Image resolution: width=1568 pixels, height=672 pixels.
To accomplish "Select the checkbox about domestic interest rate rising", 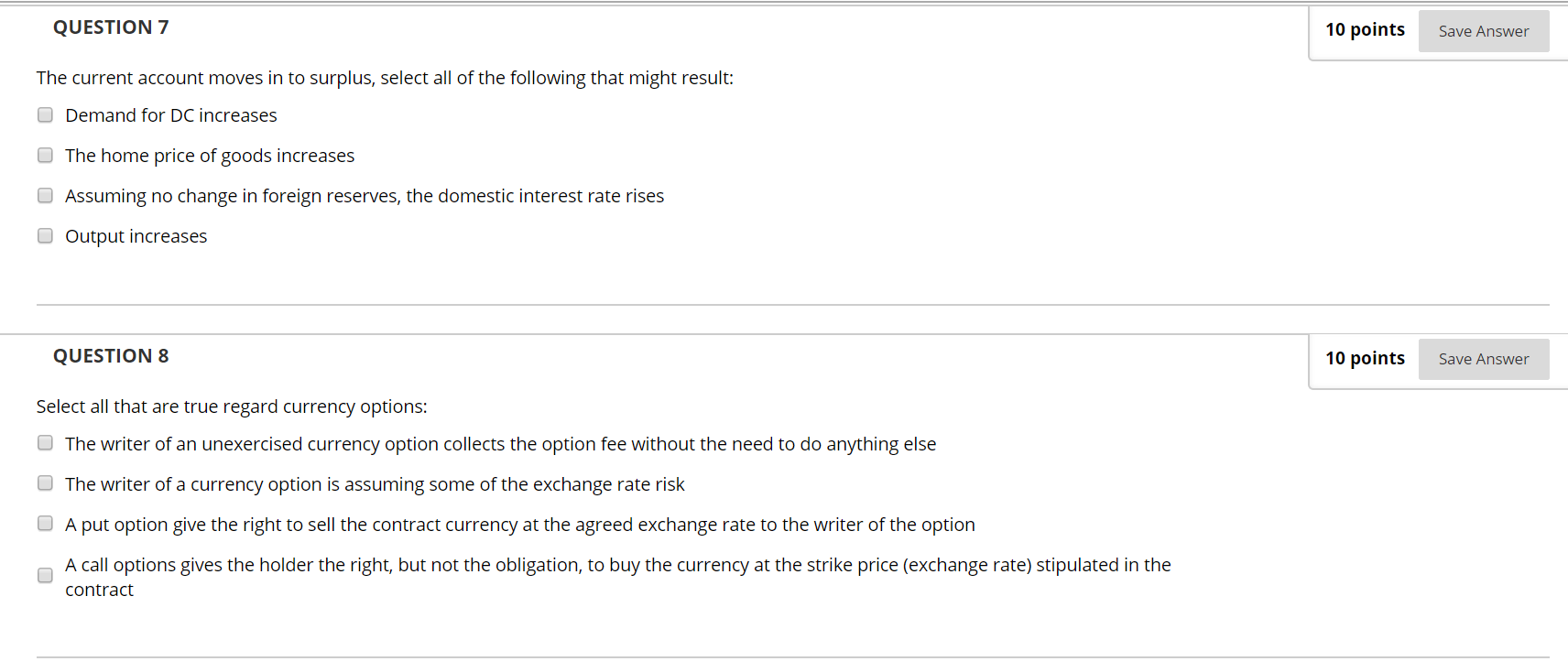I will click(x=45, y=195).
